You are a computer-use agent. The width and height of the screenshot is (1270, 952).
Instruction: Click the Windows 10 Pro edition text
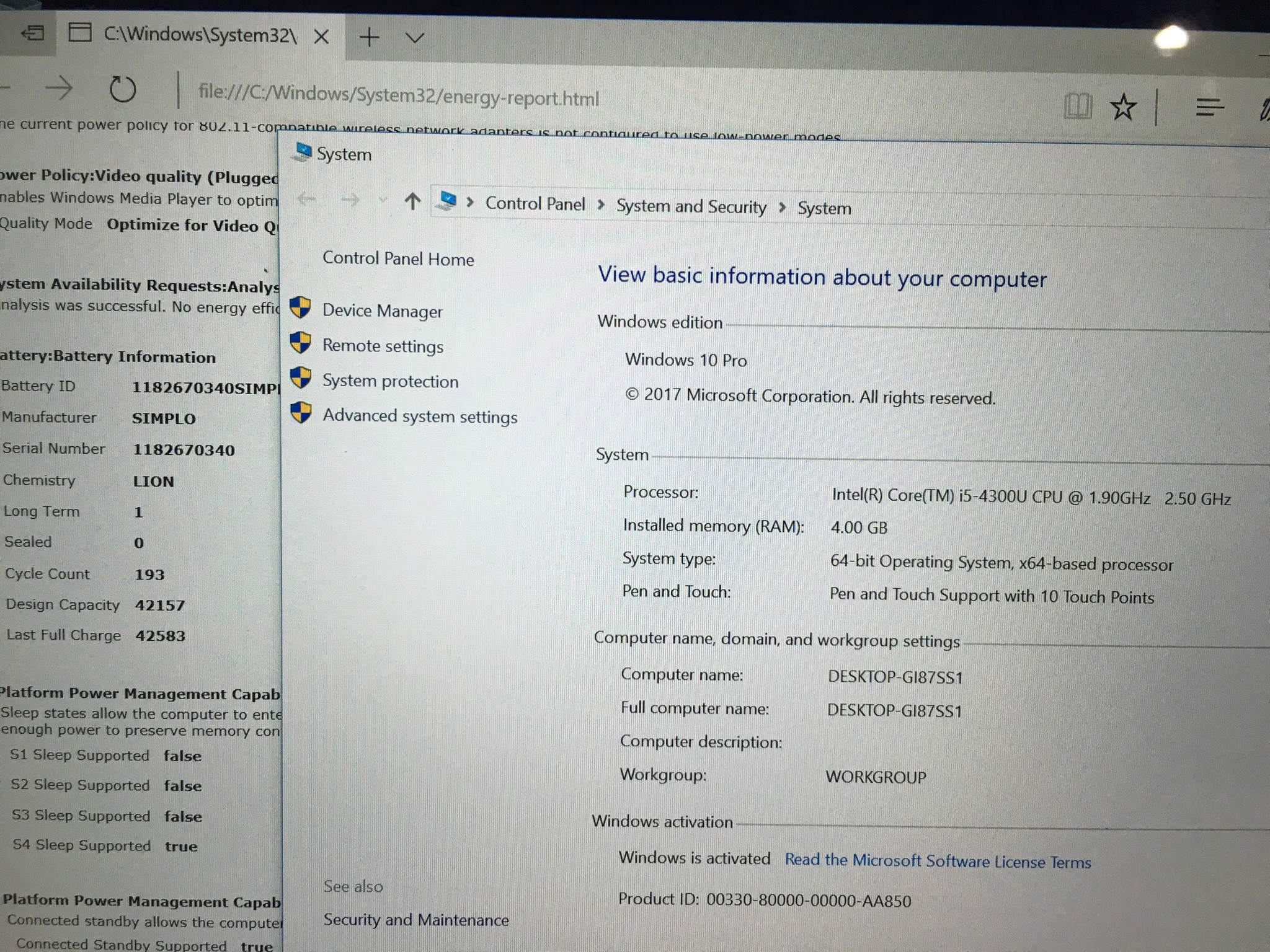[x=686, y=359]
